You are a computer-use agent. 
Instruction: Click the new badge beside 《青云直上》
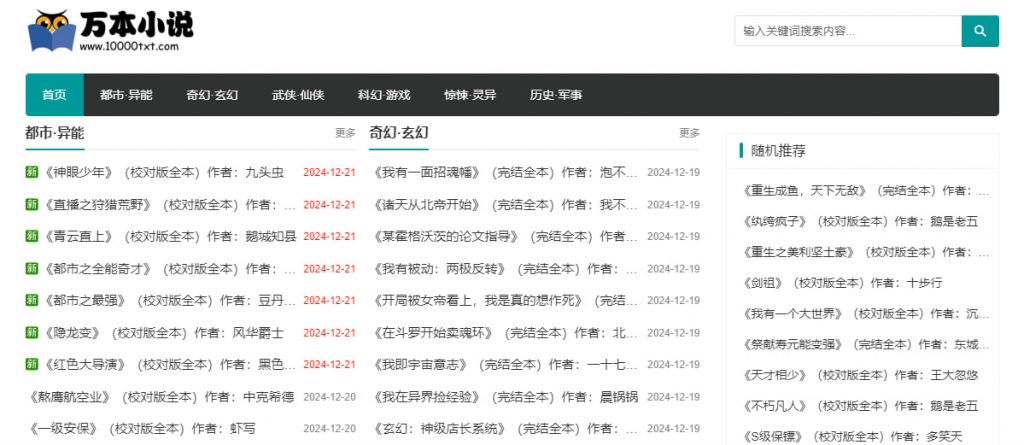coord(31,236)
